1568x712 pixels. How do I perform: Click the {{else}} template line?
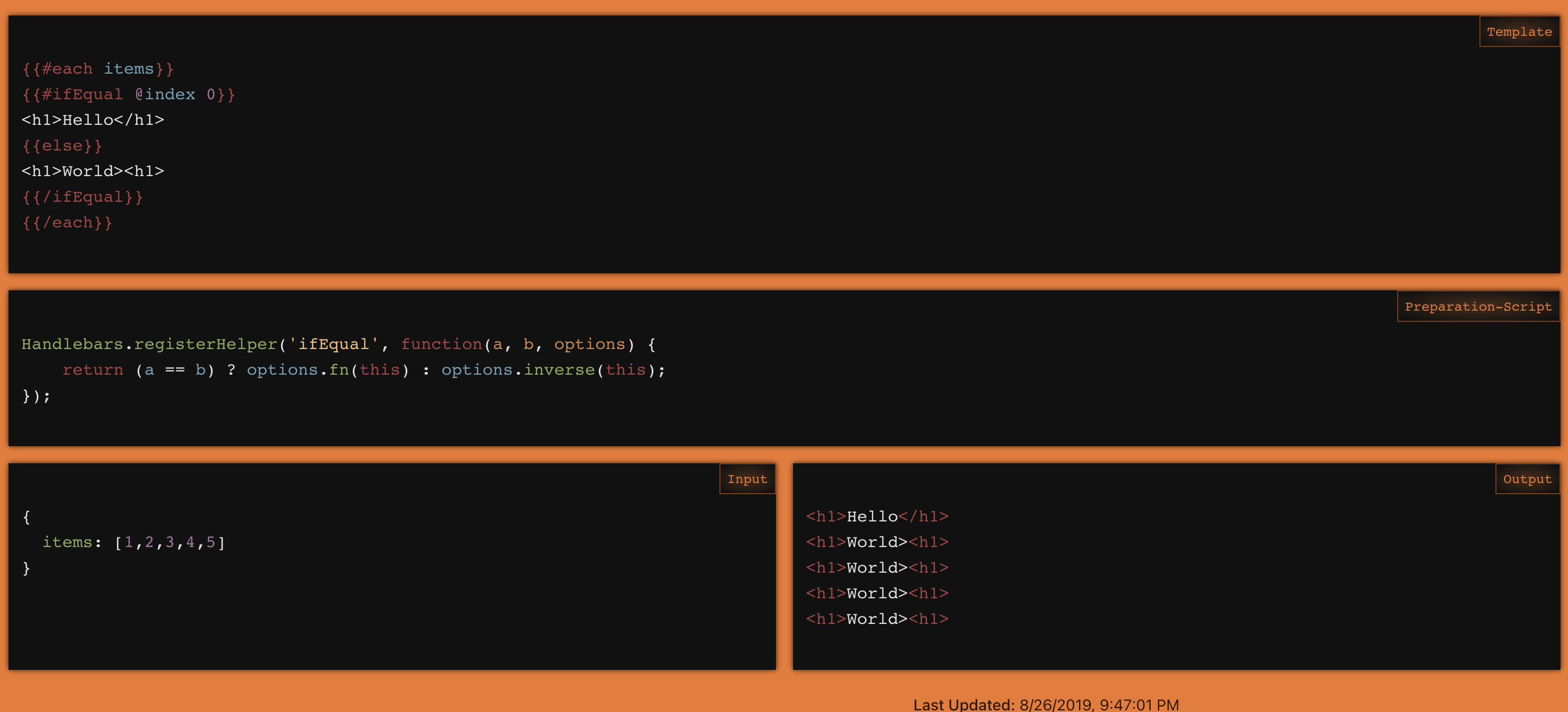tap(62, 146)
